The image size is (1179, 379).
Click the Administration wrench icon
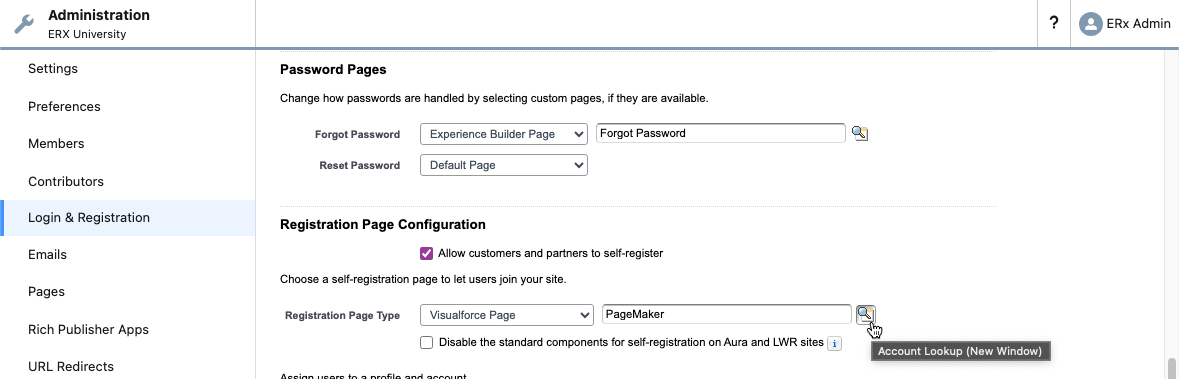[24, 25]
